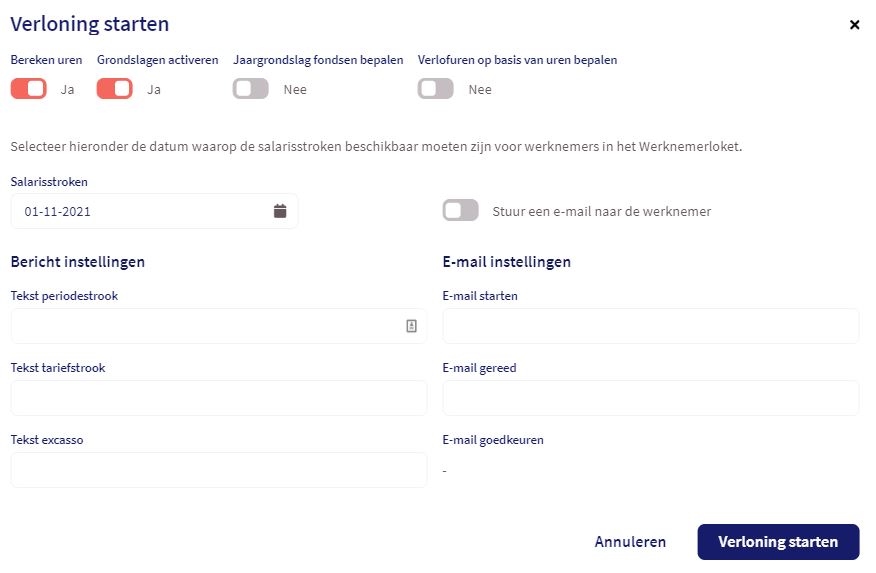Click into the Tekst tariefstrook field

218,398
